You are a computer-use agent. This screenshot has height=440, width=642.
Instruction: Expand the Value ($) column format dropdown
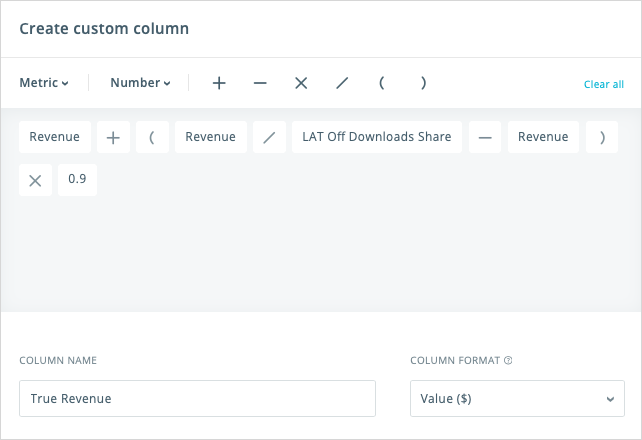tap(518, 399)
